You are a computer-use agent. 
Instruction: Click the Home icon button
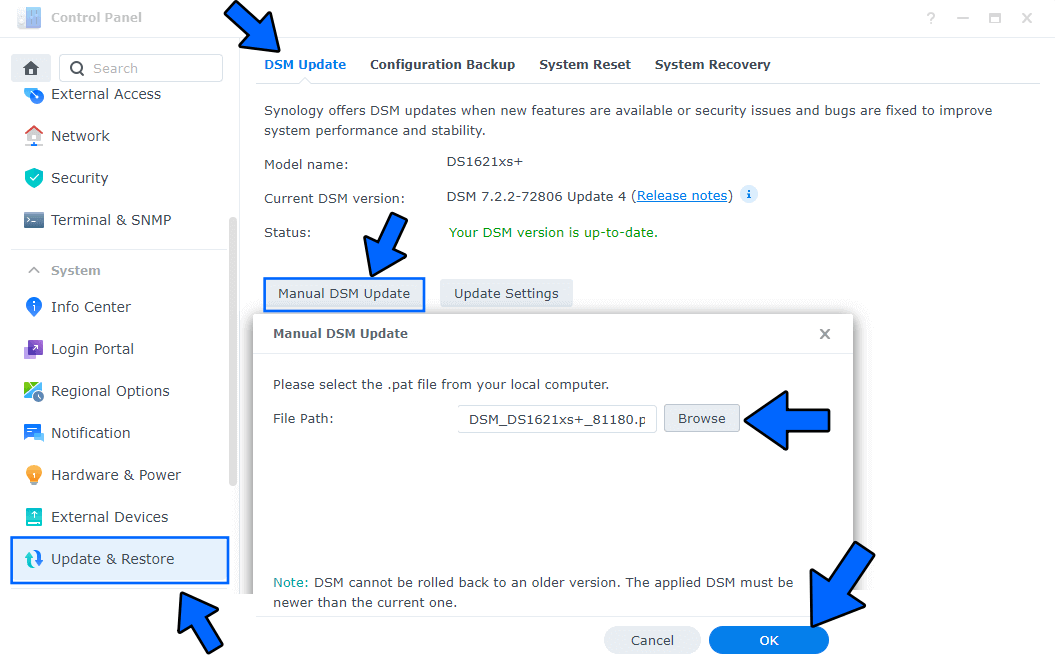pos(31,68)
